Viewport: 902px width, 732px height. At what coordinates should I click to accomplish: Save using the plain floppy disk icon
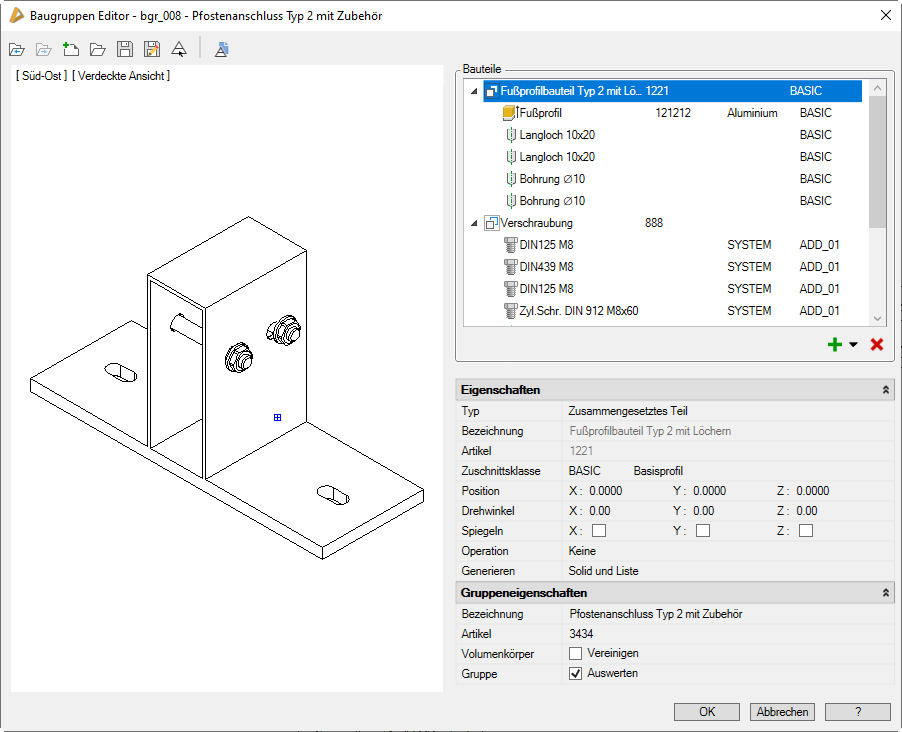[x=125, y=49]
